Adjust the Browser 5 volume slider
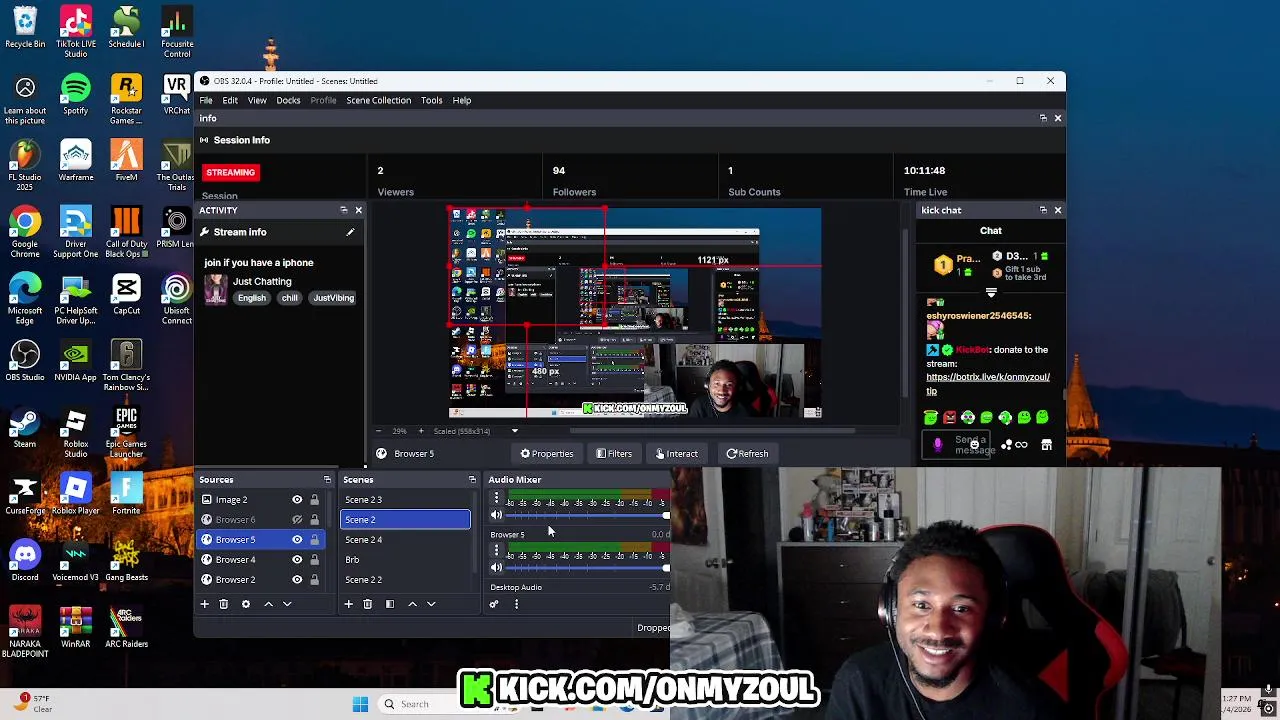1280x720 pixels. tap(588, 568)
